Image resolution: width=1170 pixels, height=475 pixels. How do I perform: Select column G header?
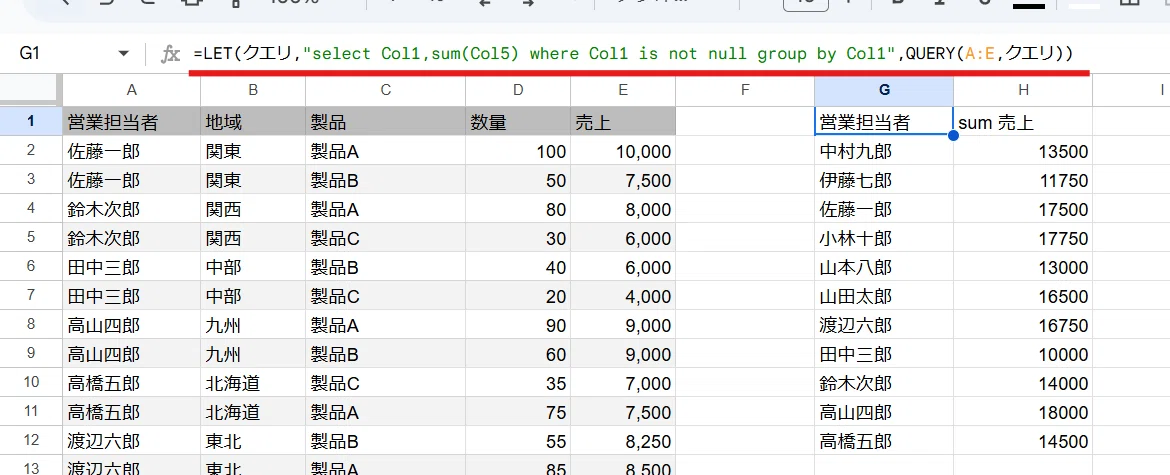pyautogui.click(x=884, y=90)
